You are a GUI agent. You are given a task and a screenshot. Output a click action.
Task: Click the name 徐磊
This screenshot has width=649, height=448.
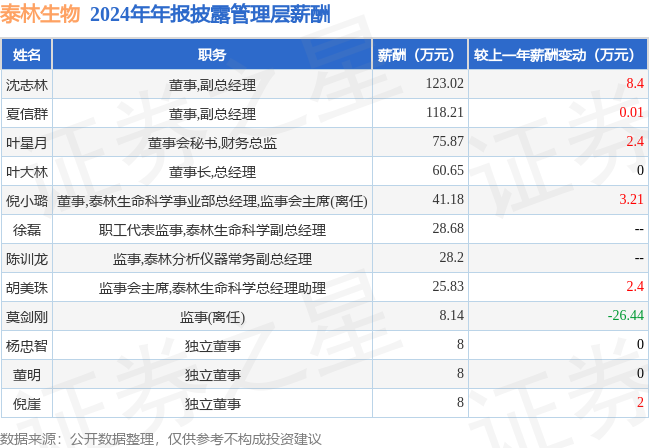coord(27,230)
